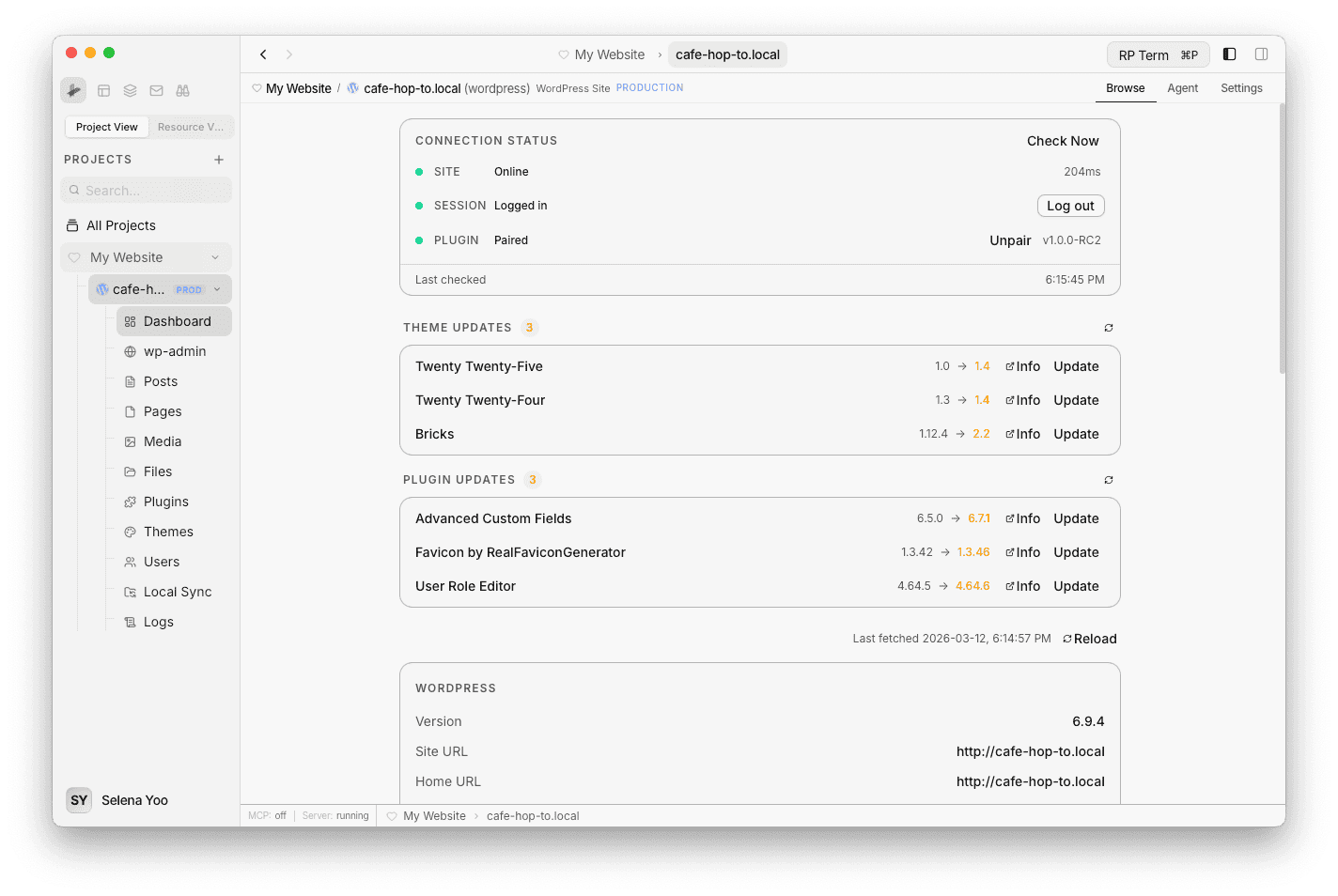1338x896 pixels.
Task: Toggle the right split panel icon top right
Action: [x=1262, y=54]
